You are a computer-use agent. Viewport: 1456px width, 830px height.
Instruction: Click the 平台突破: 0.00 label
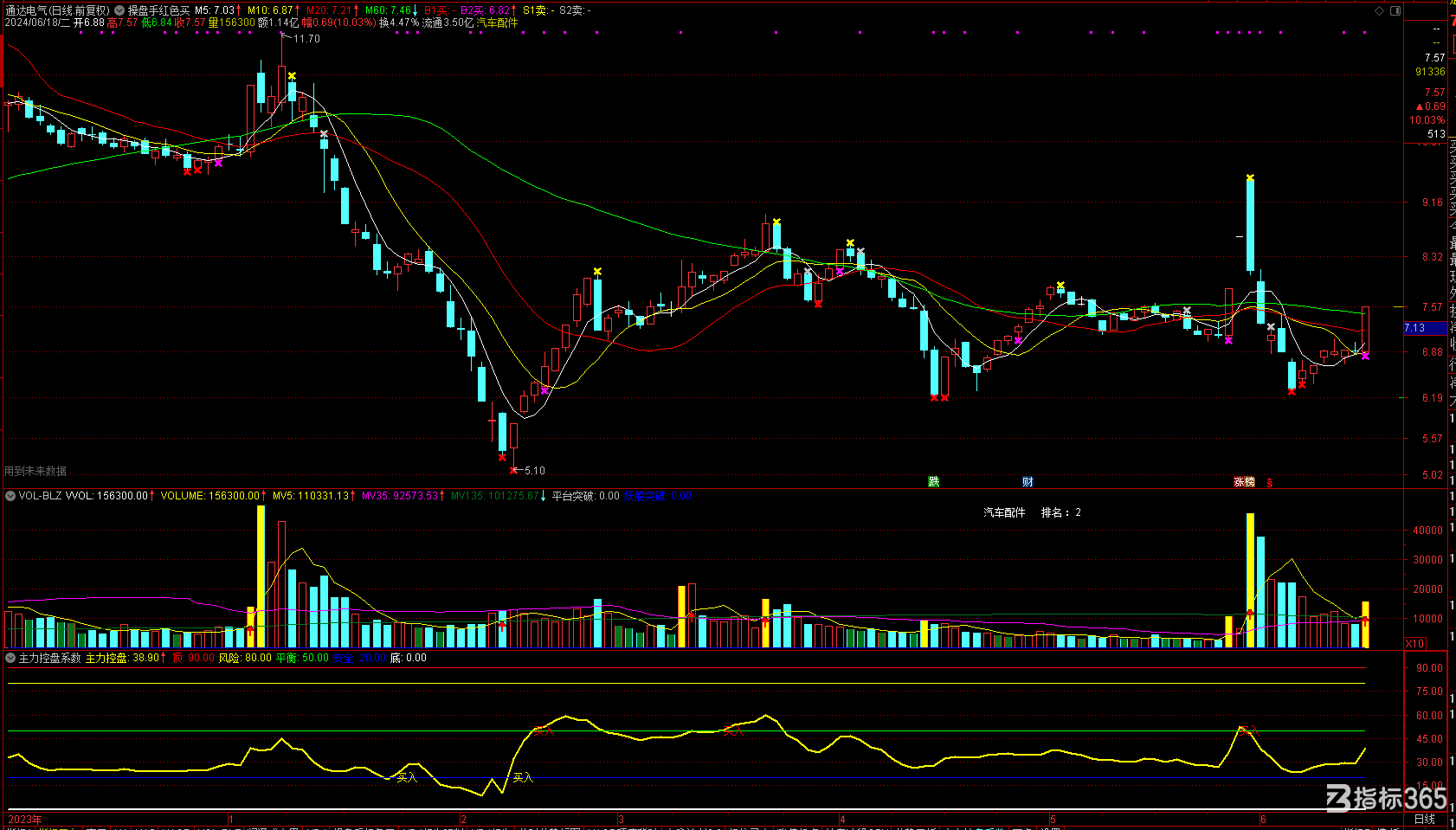pos(586,496)
